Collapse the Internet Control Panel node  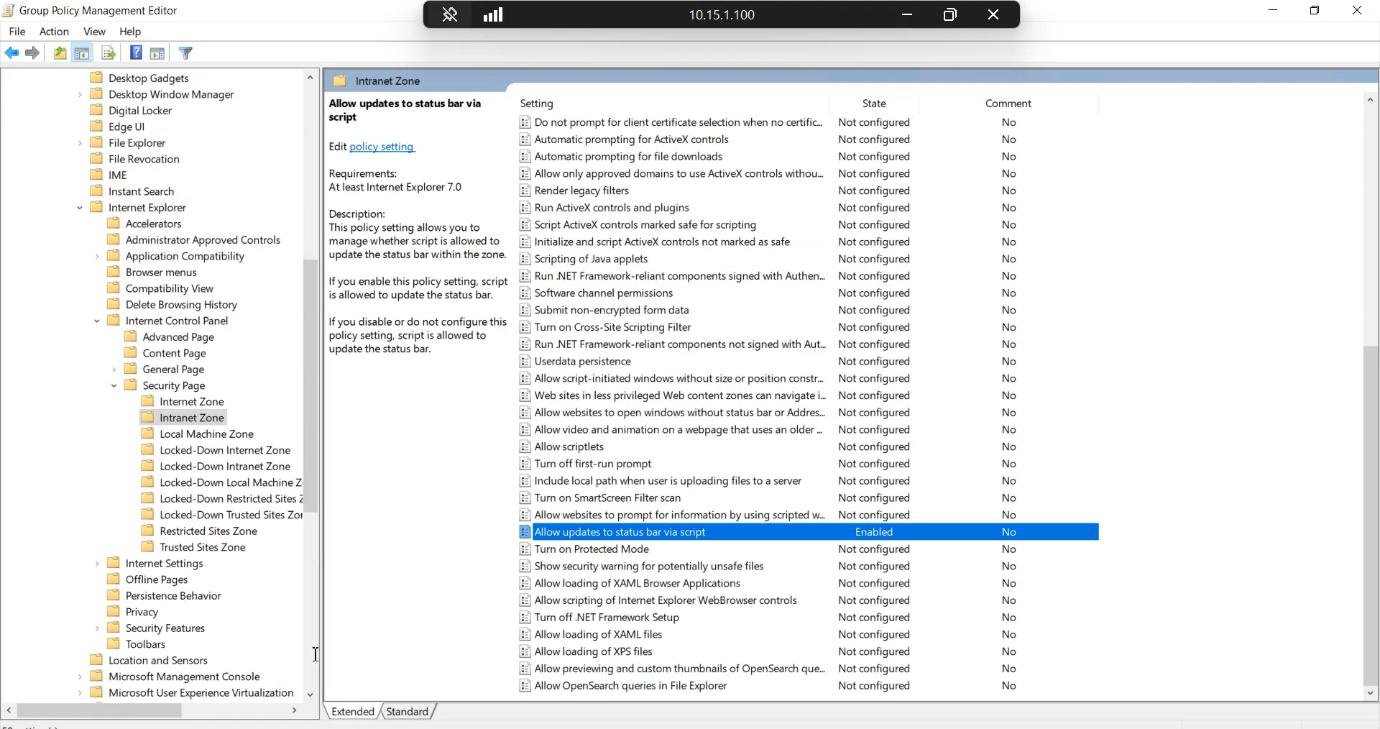click(97, 321)
